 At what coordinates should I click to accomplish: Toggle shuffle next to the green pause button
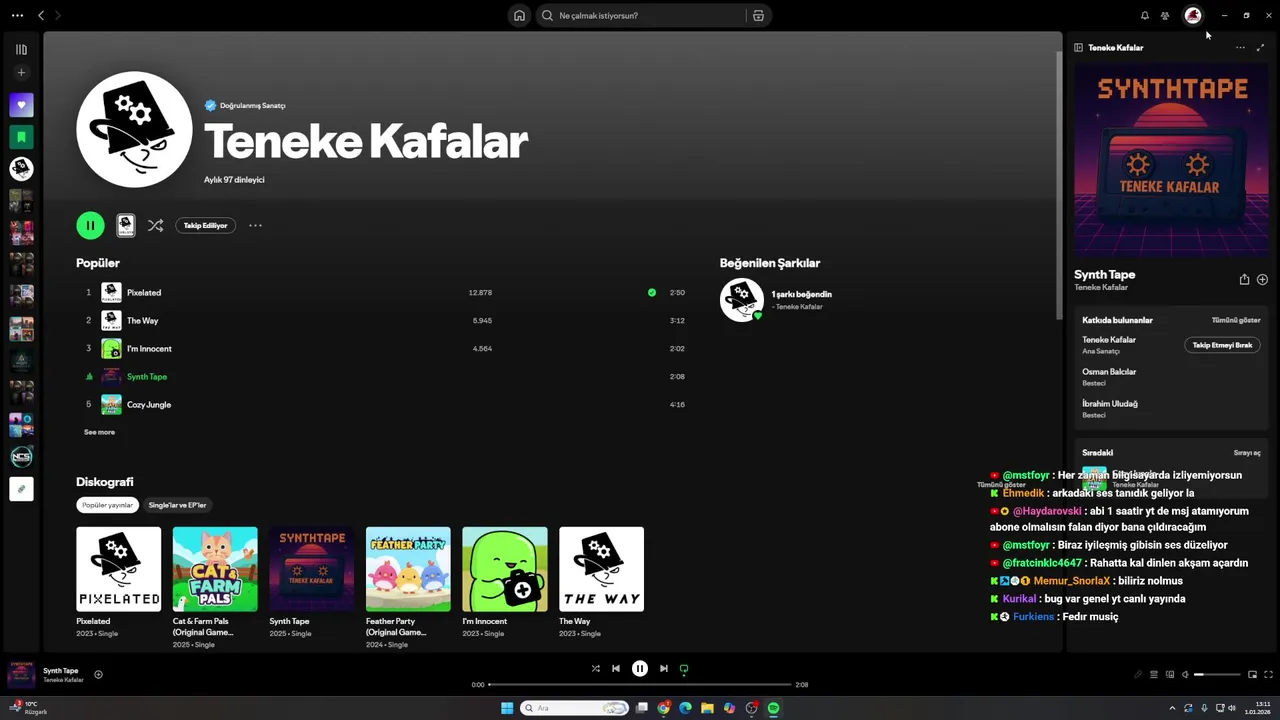[155, 226]
